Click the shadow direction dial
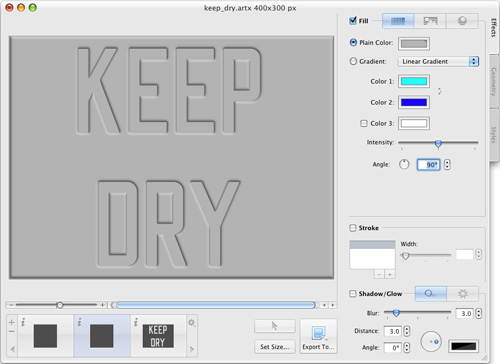Image resolution: width=500 pixels, height=364 pixels. point(431,341)
